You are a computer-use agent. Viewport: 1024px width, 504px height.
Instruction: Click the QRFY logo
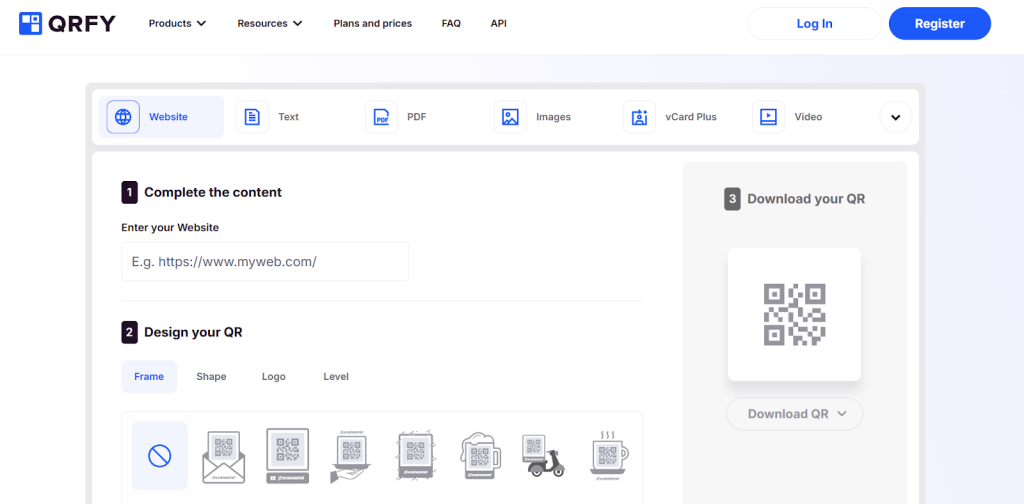pos(67,23)
